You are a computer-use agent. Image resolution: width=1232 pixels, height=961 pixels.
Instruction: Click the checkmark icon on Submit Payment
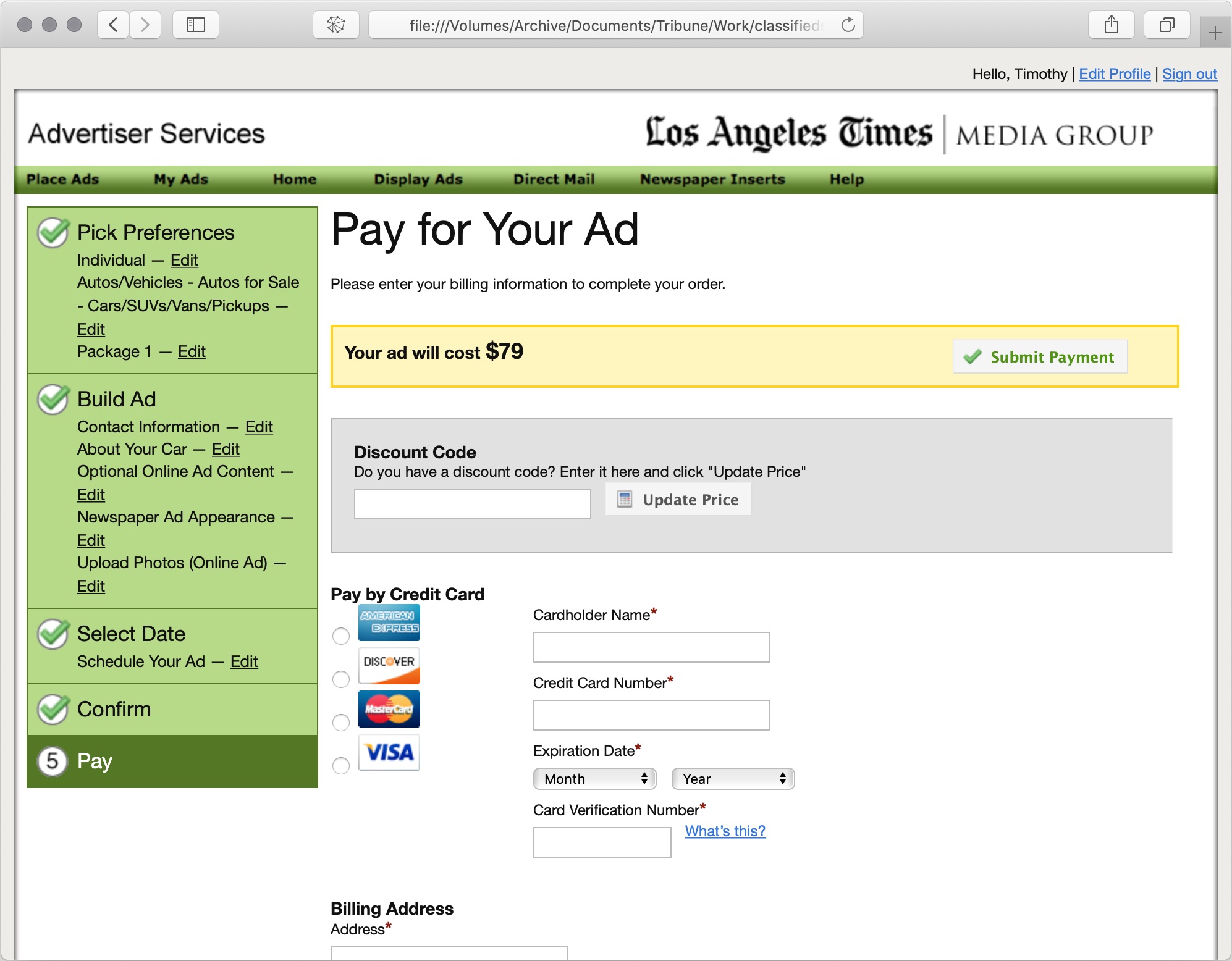coord(972,356)
